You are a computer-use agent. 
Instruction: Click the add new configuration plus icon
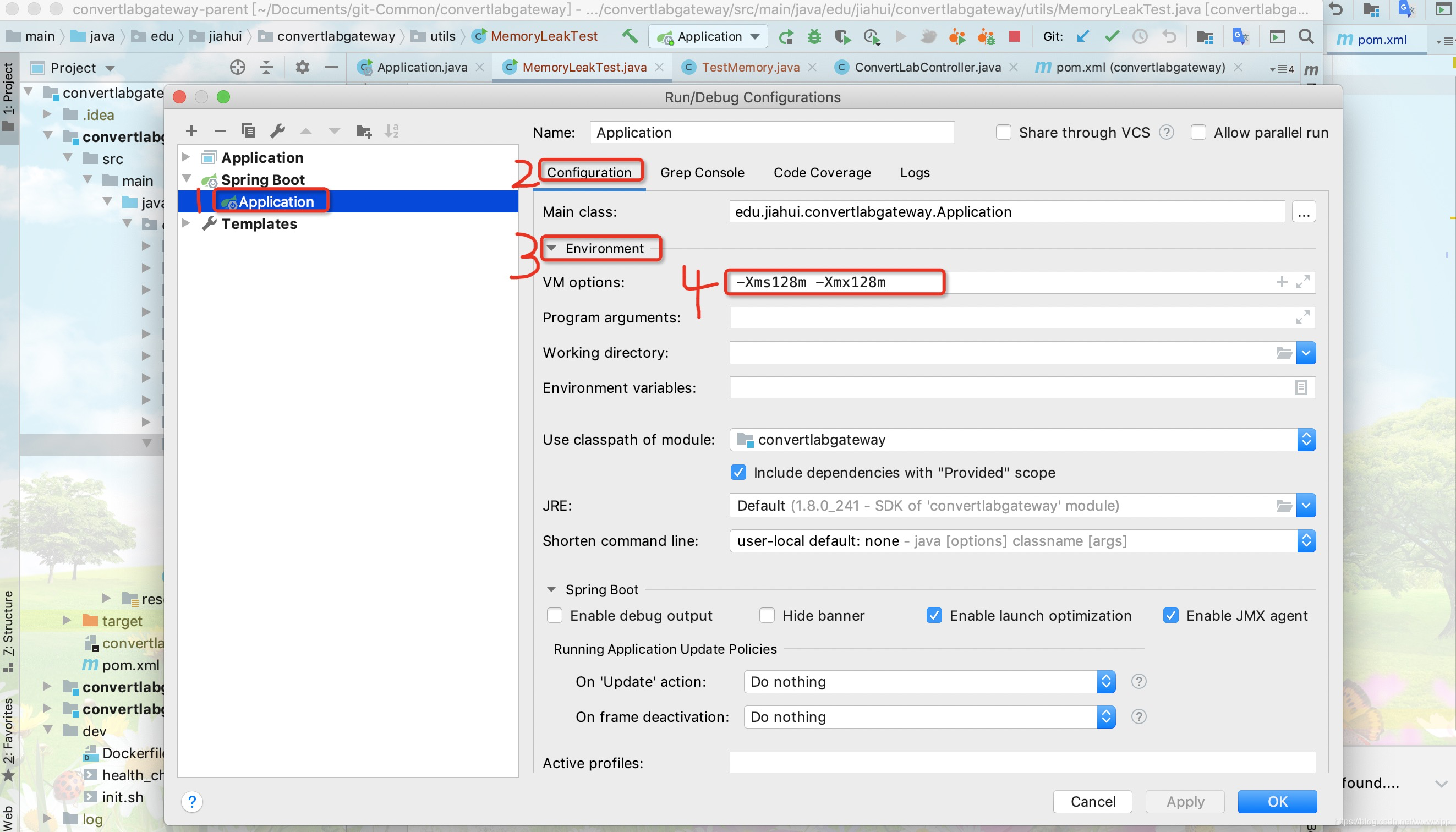coord(191,132)
